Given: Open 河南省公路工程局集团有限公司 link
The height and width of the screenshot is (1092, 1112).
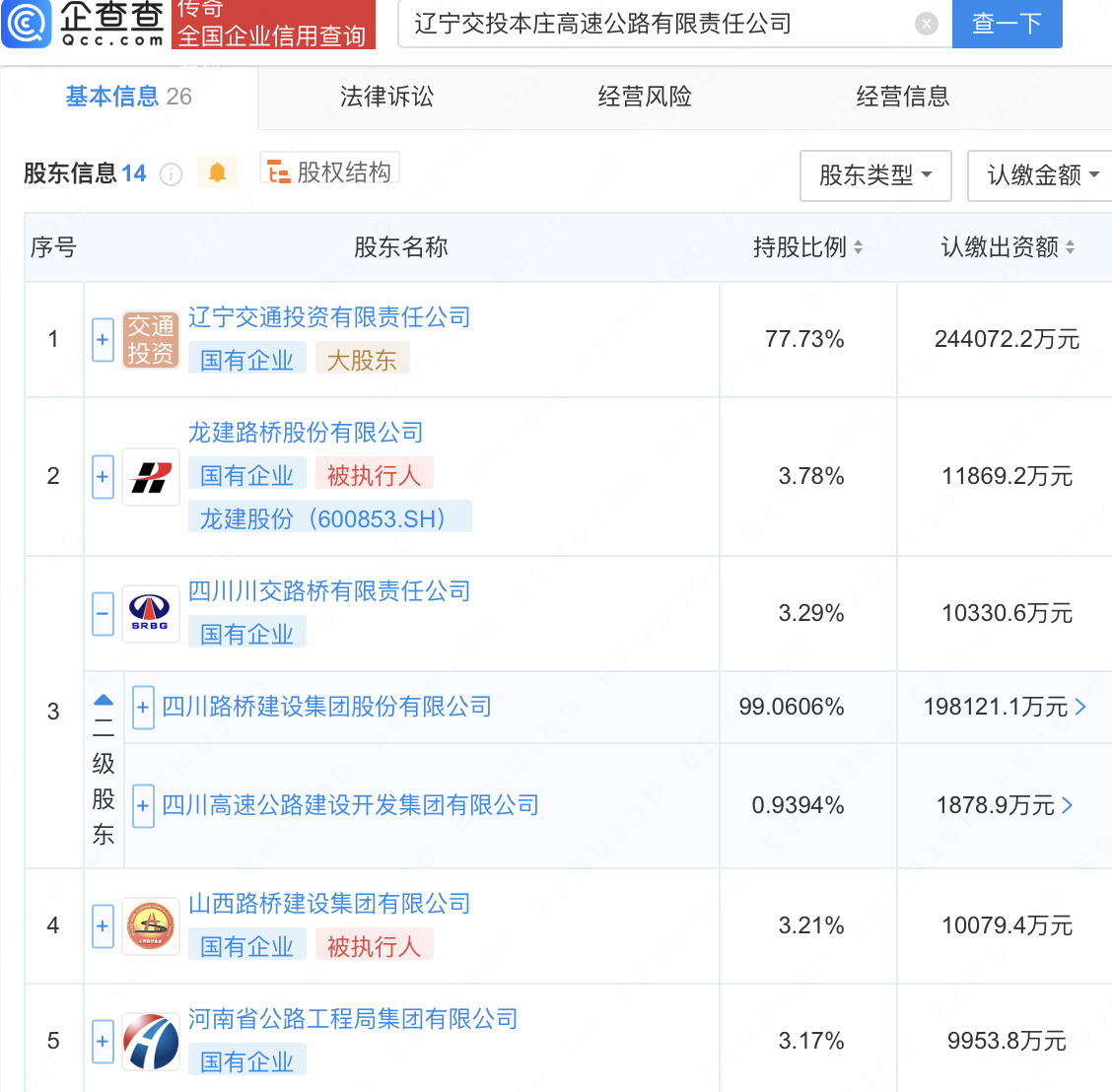Looking at the screenshot, I should click(353, 1019).
